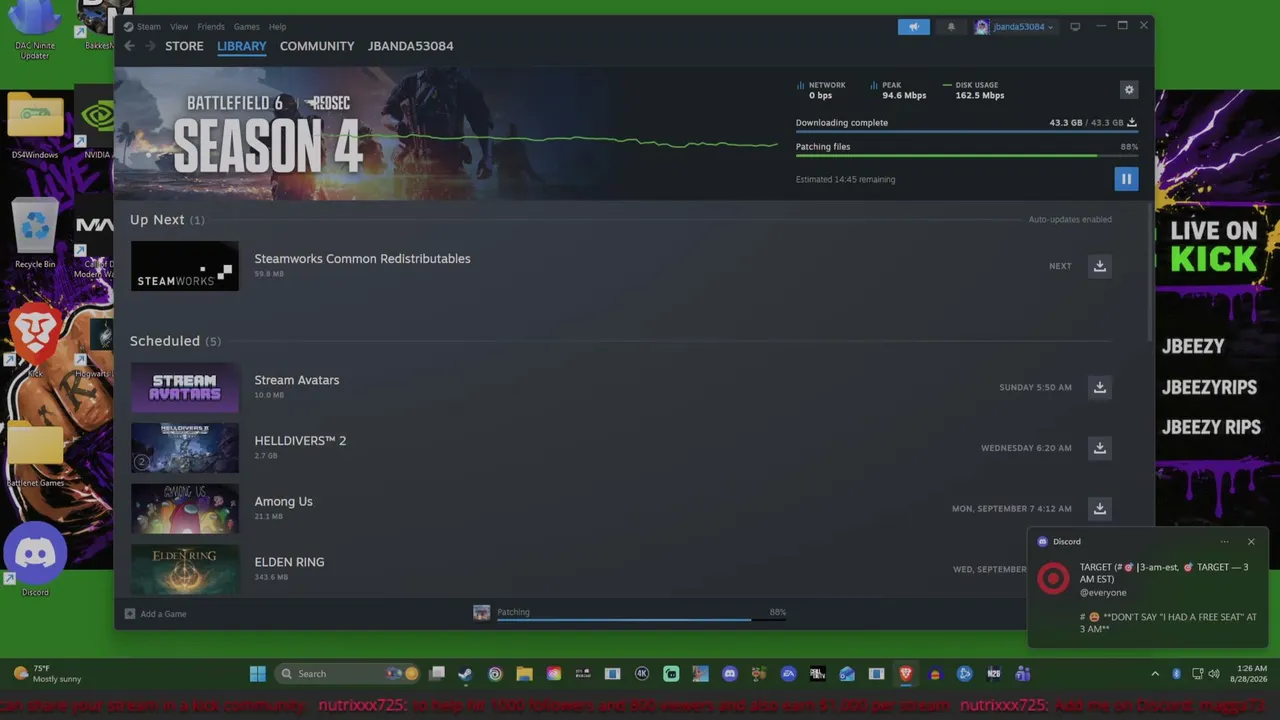Open the EA app from the taskbar
This screenshot has width=1280, height=720.
pos(789,674)
